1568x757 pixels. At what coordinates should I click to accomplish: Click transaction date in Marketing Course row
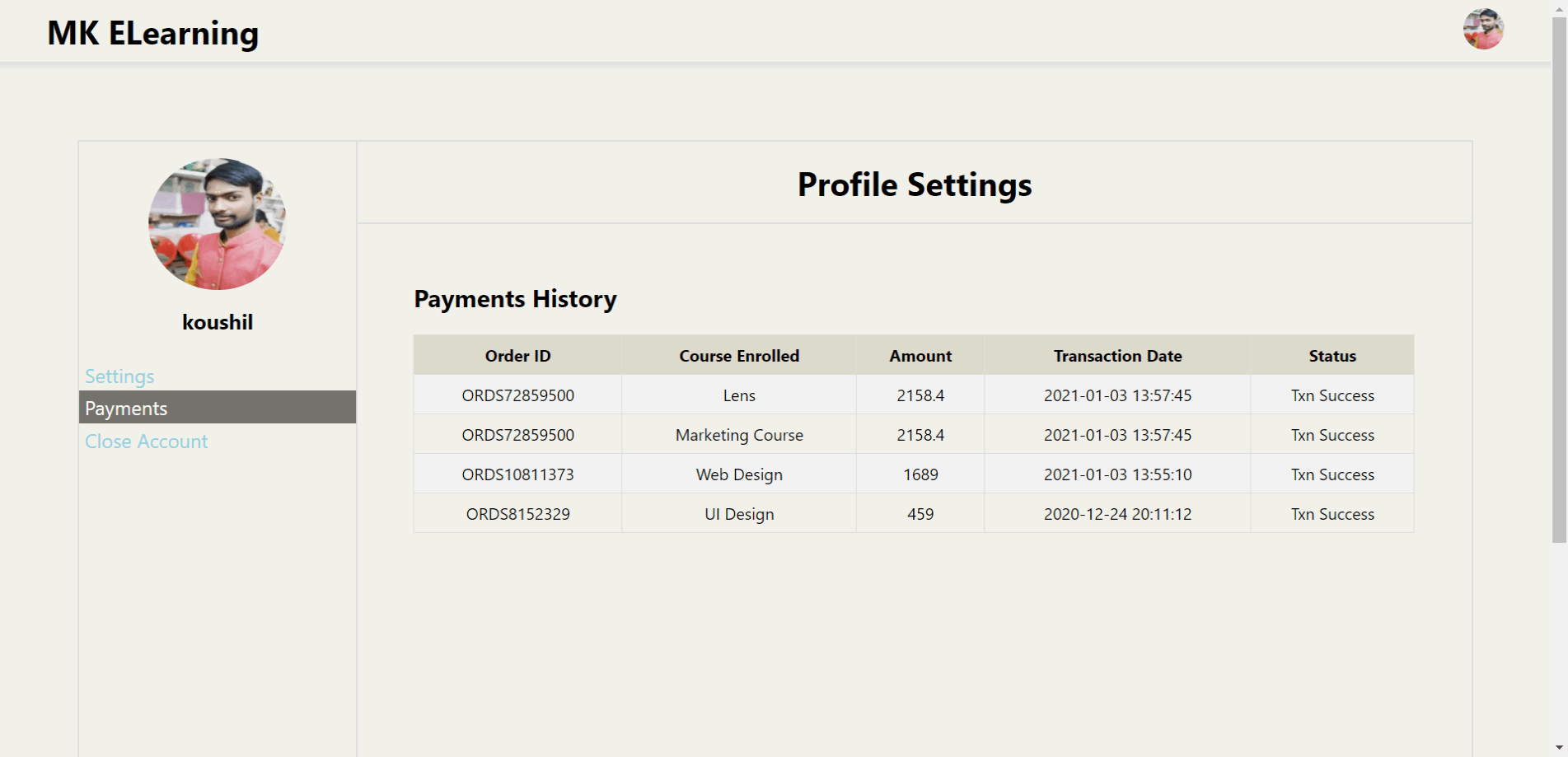(1117, 435)
